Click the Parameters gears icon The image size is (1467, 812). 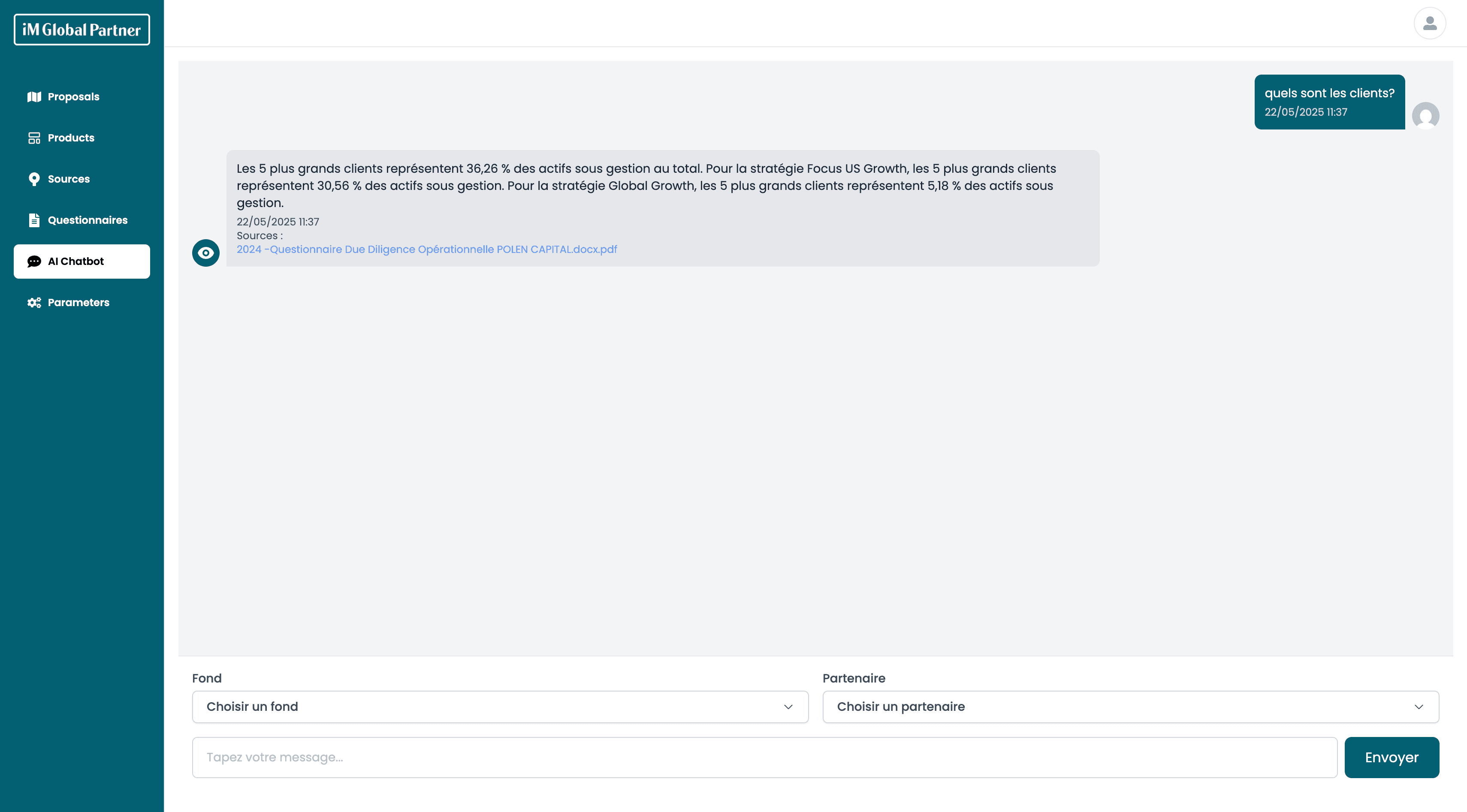coord(34,303)
